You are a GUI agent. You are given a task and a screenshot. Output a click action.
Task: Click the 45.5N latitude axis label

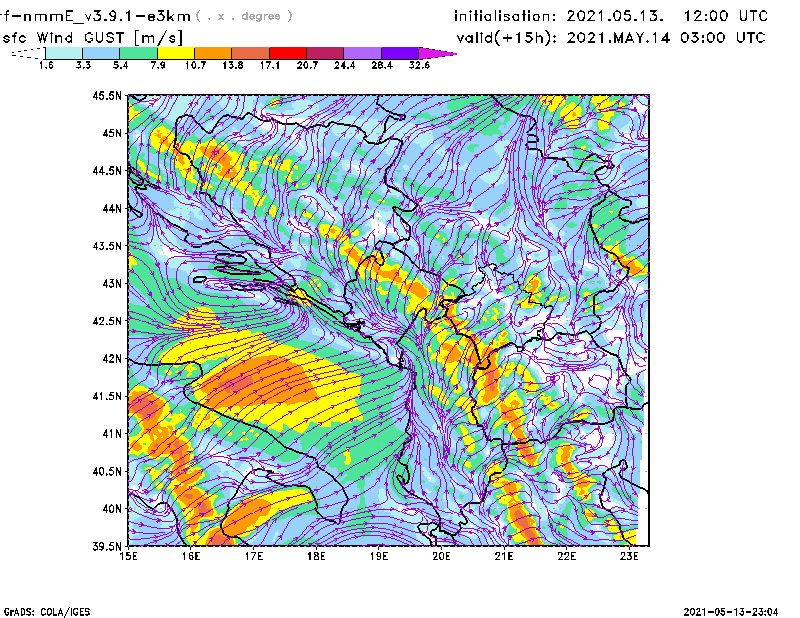[107, 96]
